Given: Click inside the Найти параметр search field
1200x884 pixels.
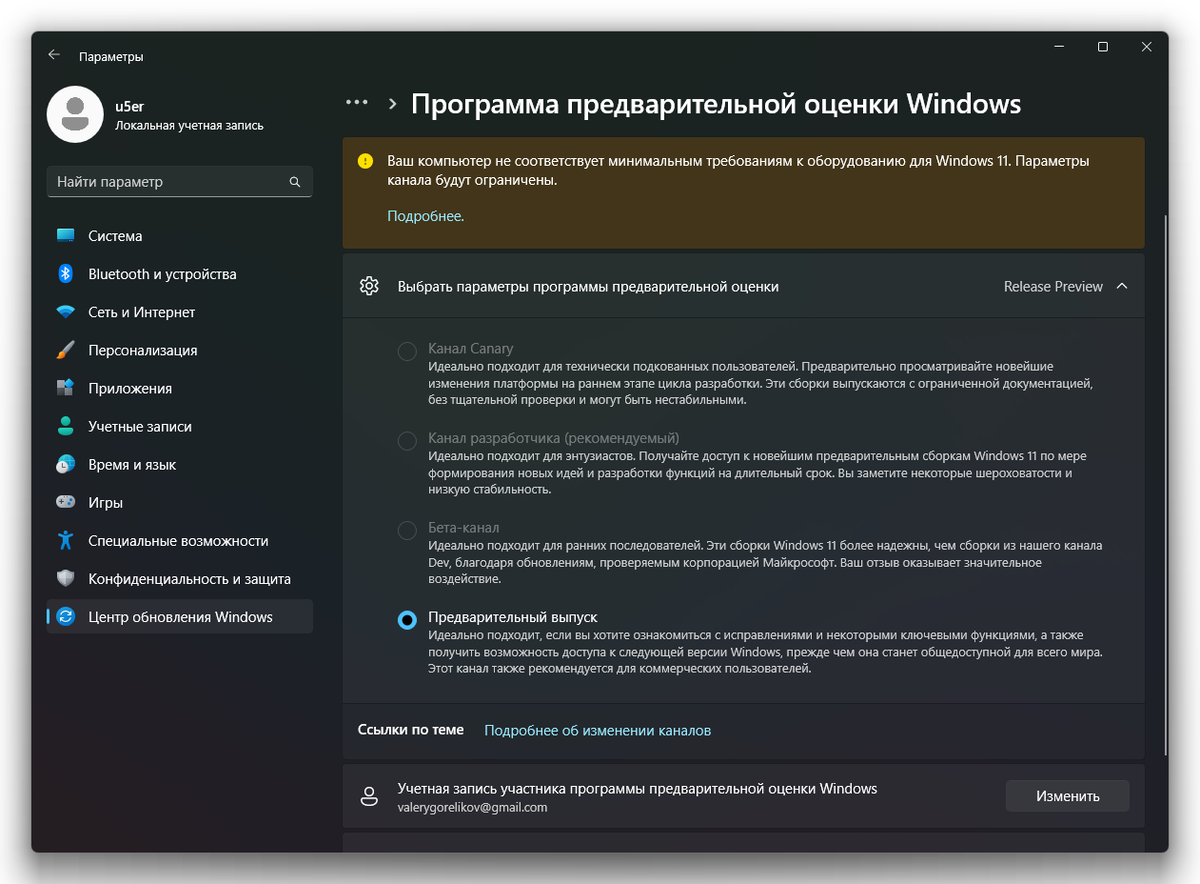Looking at the screenshot, I should (x=180, y=182).
